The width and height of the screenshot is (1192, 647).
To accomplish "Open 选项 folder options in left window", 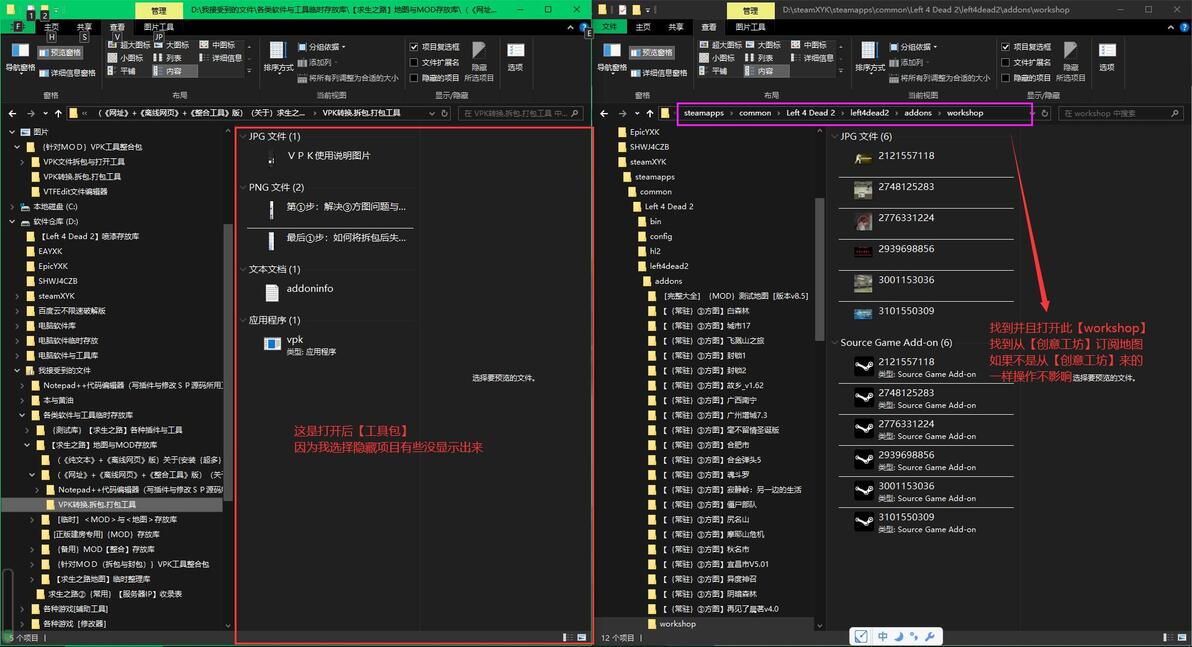I will point(515,57).
